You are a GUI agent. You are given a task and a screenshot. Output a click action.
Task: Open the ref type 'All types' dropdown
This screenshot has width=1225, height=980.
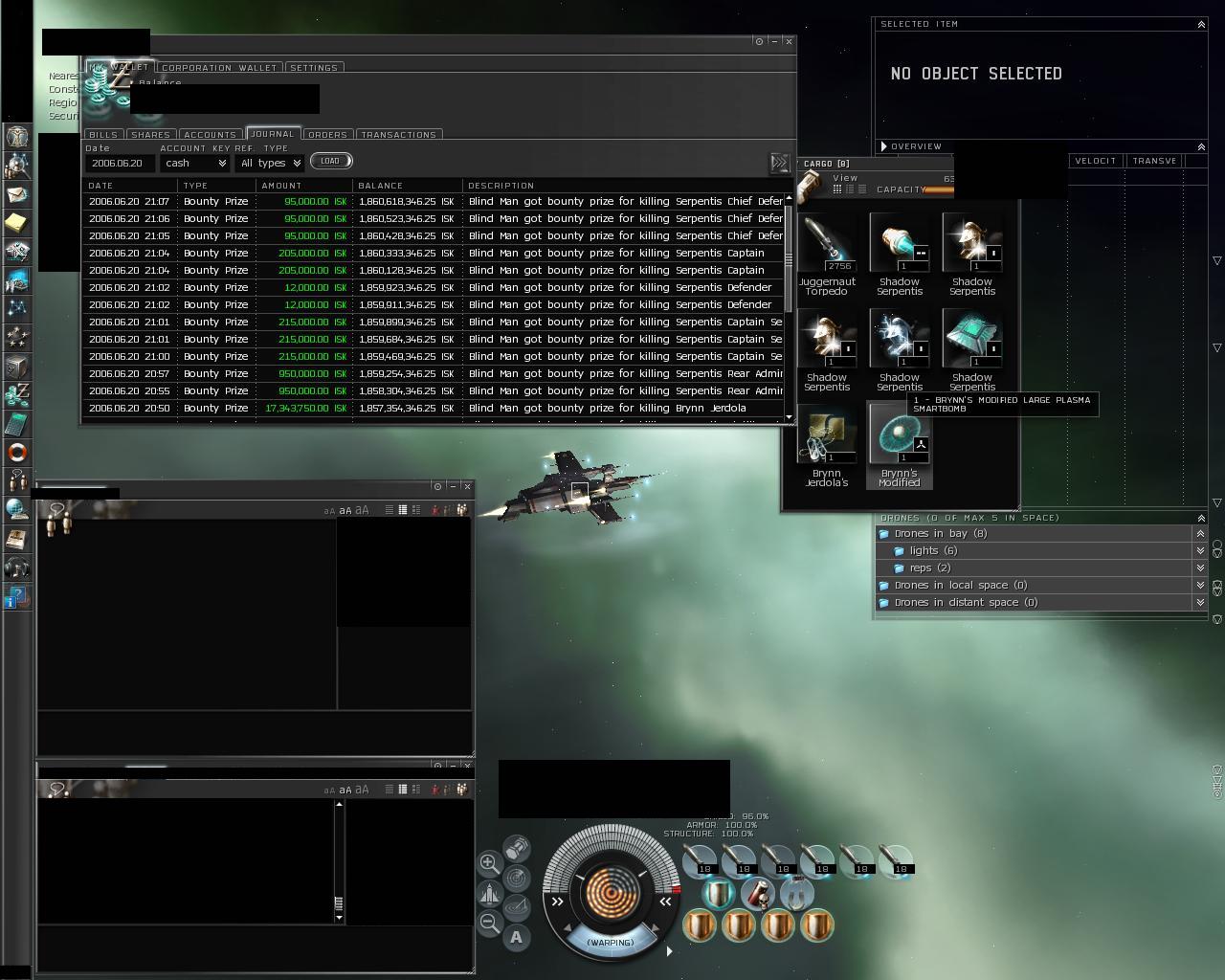click(270, 164)
